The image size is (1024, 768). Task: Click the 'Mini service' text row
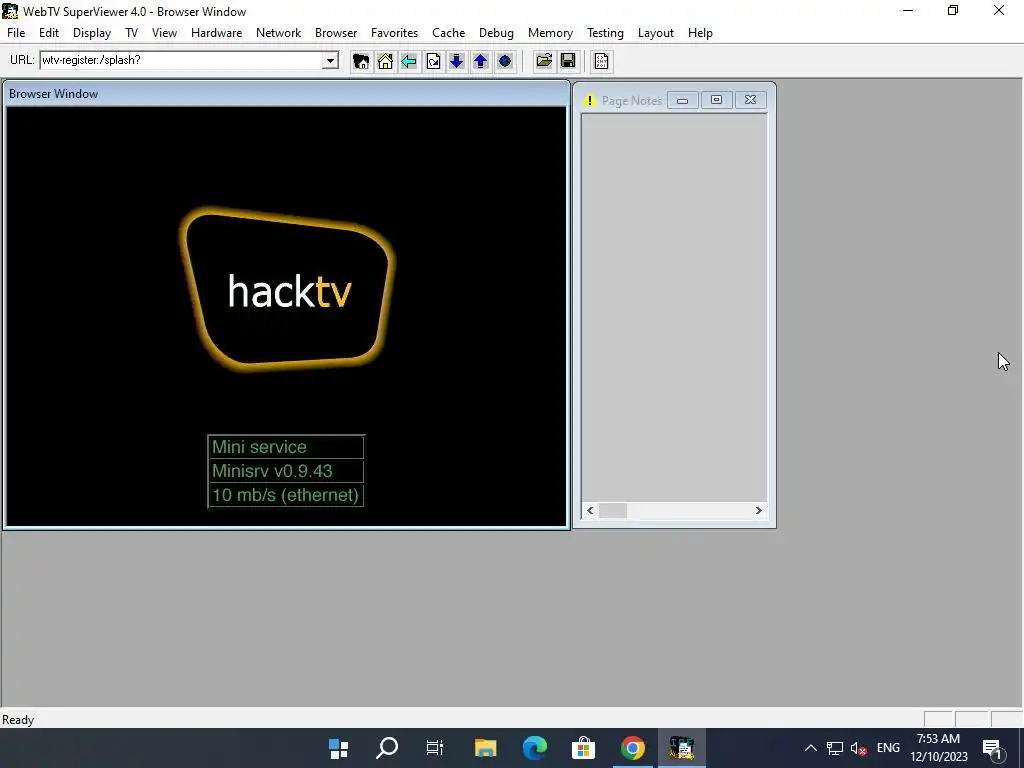click(286, 447)
